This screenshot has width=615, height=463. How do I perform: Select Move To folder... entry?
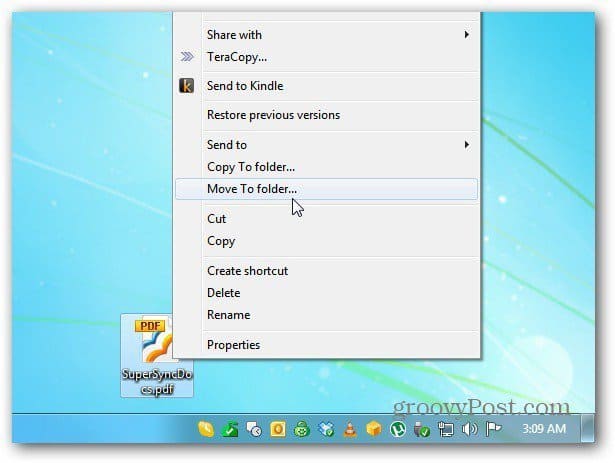(x=326, y=189)
